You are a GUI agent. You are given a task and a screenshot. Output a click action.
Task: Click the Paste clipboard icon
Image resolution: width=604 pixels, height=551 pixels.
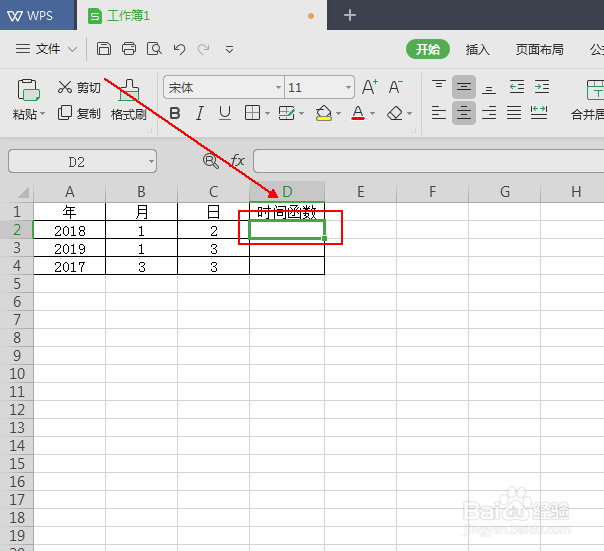click(x=29, y=90)
